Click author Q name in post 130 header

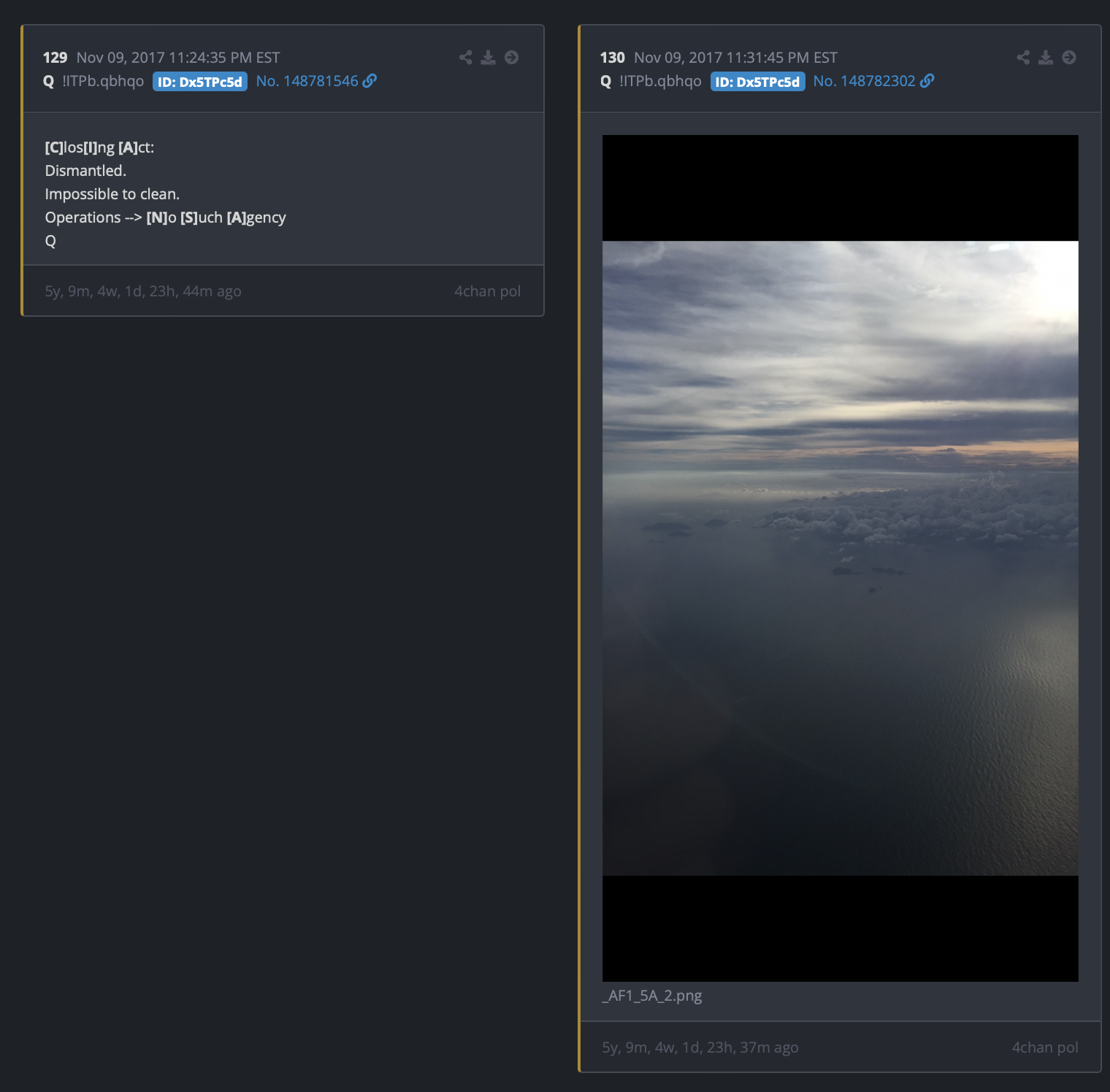coord(605,81)
